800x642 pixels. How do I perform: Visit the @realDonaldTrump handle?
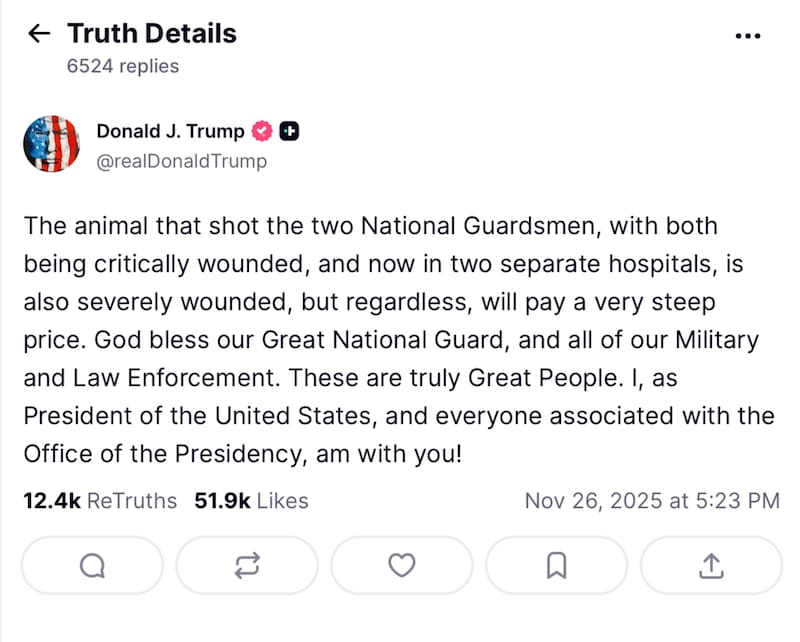(181, 161)
